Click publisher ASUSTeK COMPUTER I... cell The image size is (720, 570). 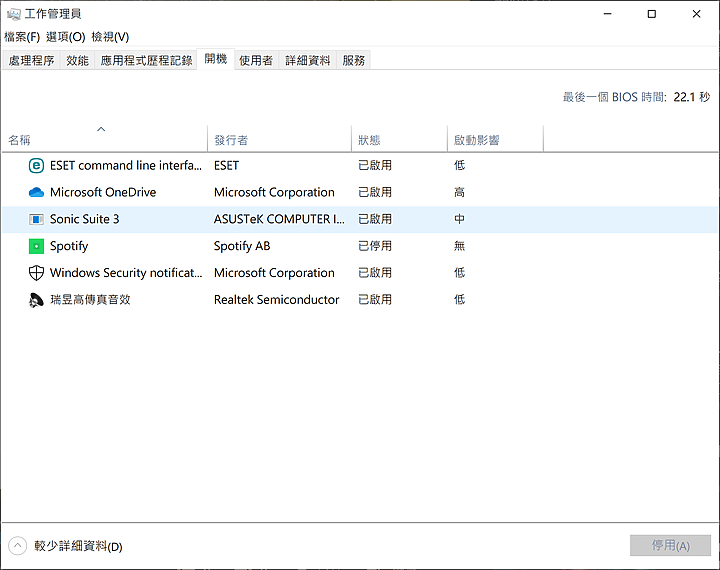click(x=279, y=219)
